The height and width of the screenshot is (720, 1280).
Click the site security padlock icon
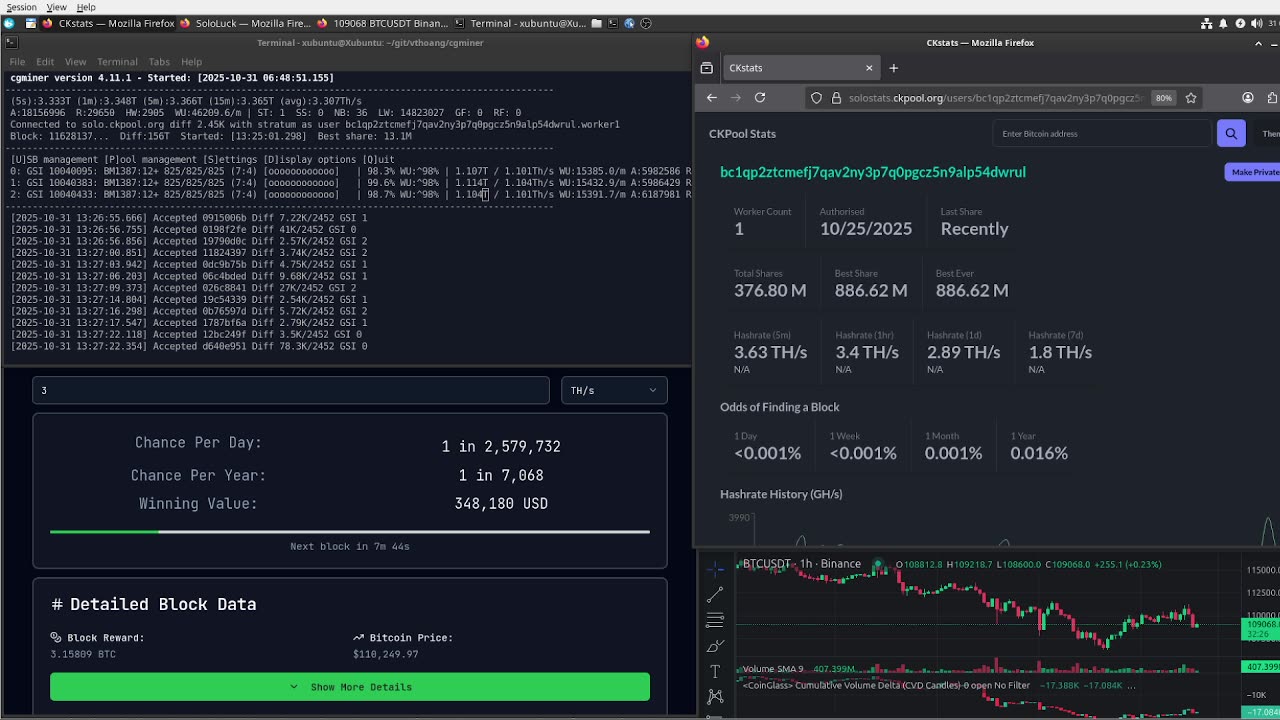point(835,98)
